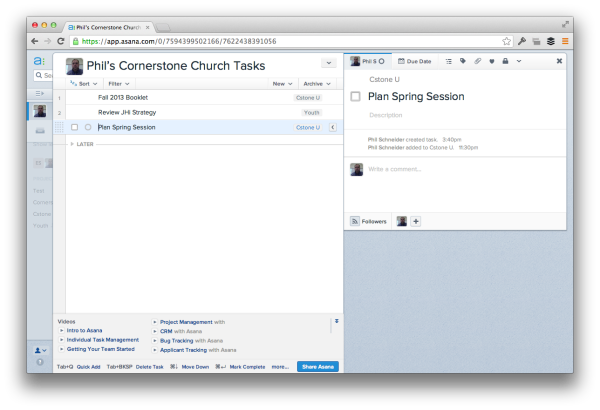Collapse details arrow on Plan Spring Session row
Screen dimensions: 600x410
(333, 127)
